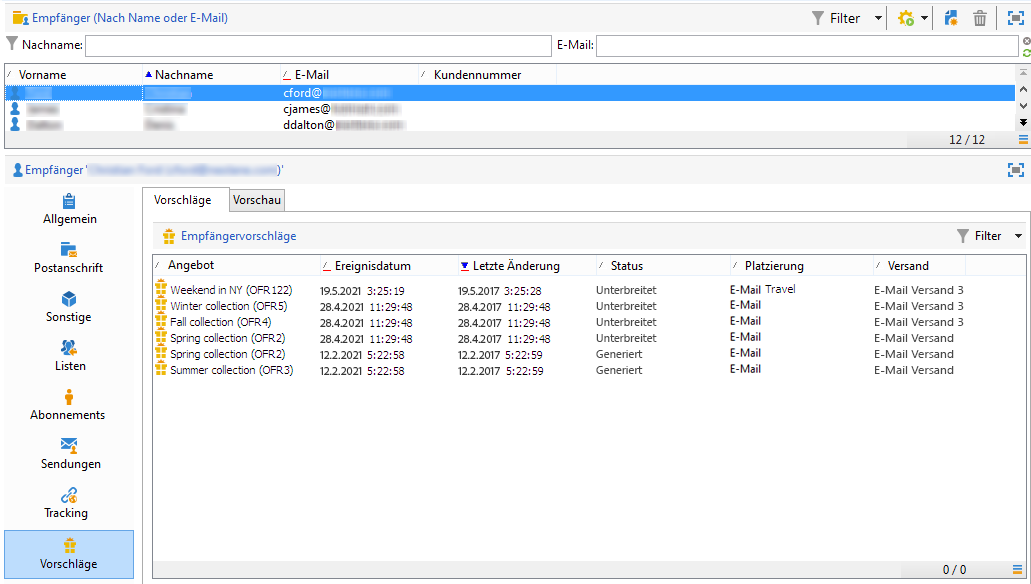Select the Weekend in NY (OFR122) offer
This screenshot has width=1031, height=584.
231,290
